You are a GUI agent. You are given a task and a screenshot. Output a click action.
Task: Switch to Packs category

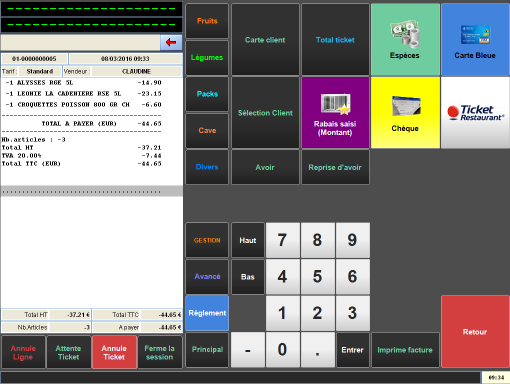tap(207, 94)
